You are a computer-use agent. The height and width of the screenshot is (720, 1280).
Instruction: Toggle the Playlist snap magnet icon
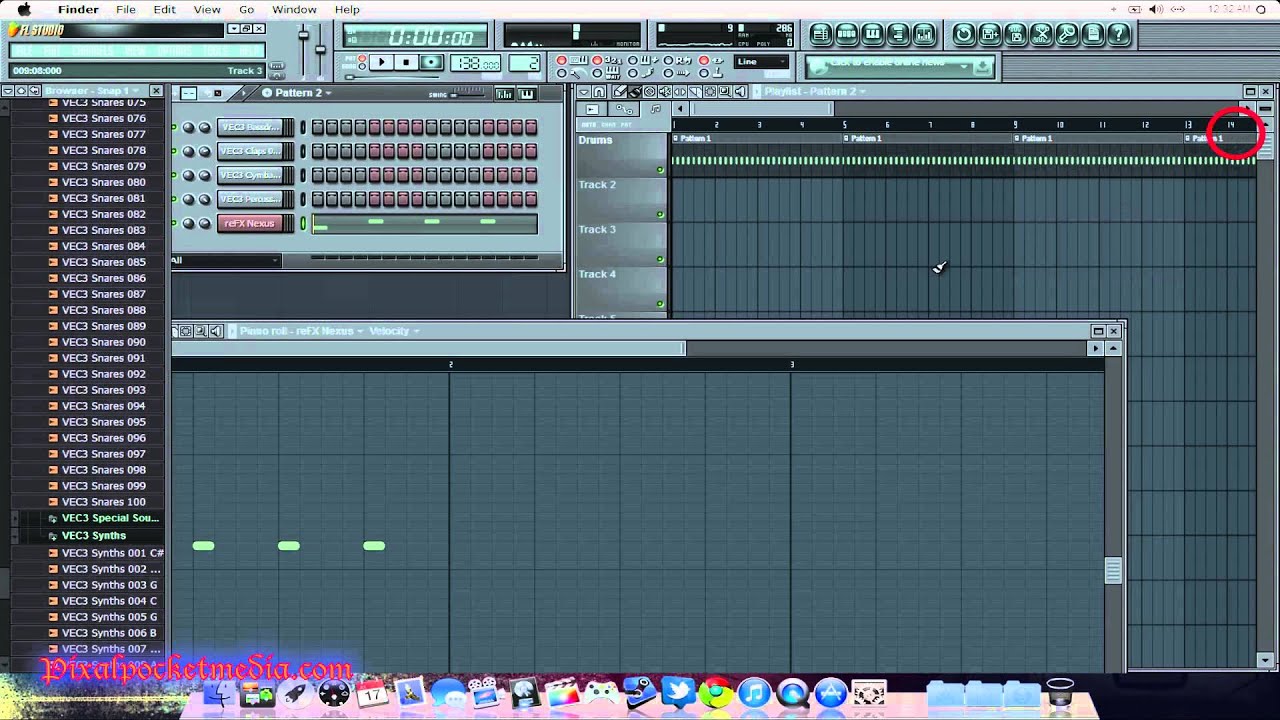pos(598,91)
